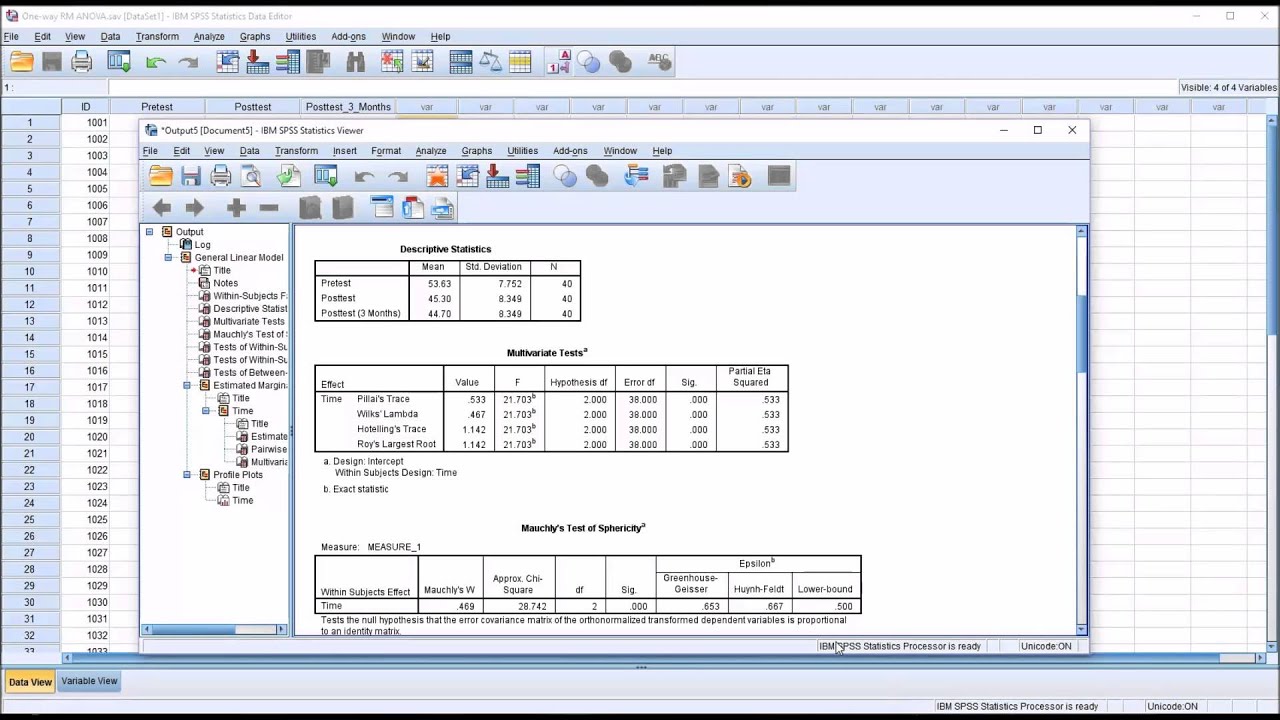Click Posttest_3_Months column header

click(x=348, y=107)
